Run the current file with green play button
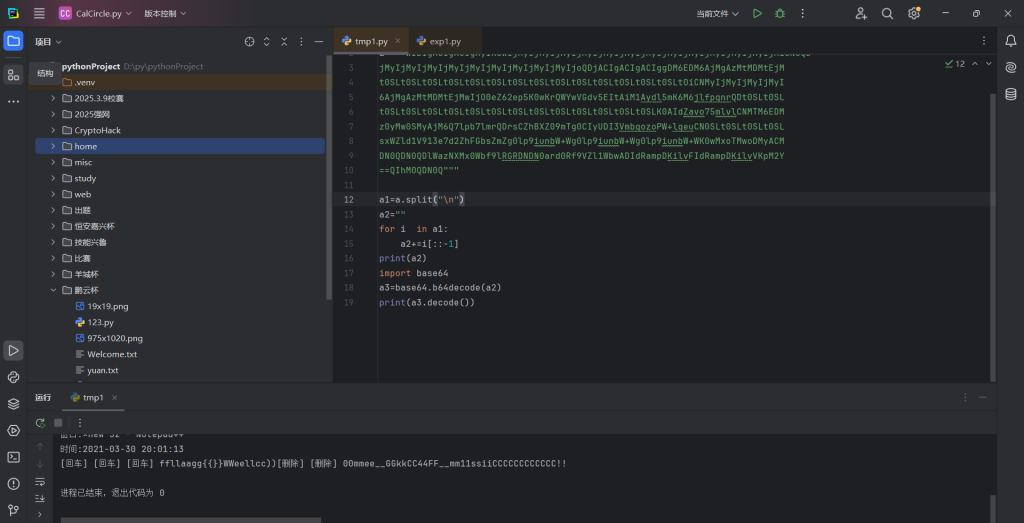This screenshot has width=1024, height=523. (x=757, y=14)
